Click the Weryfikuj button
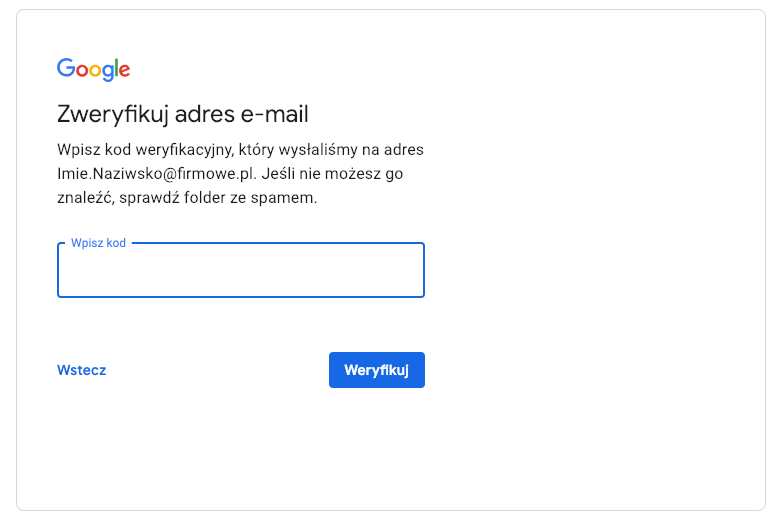The width and height of the screenshot is (776, 519). (x=376, y=370)
